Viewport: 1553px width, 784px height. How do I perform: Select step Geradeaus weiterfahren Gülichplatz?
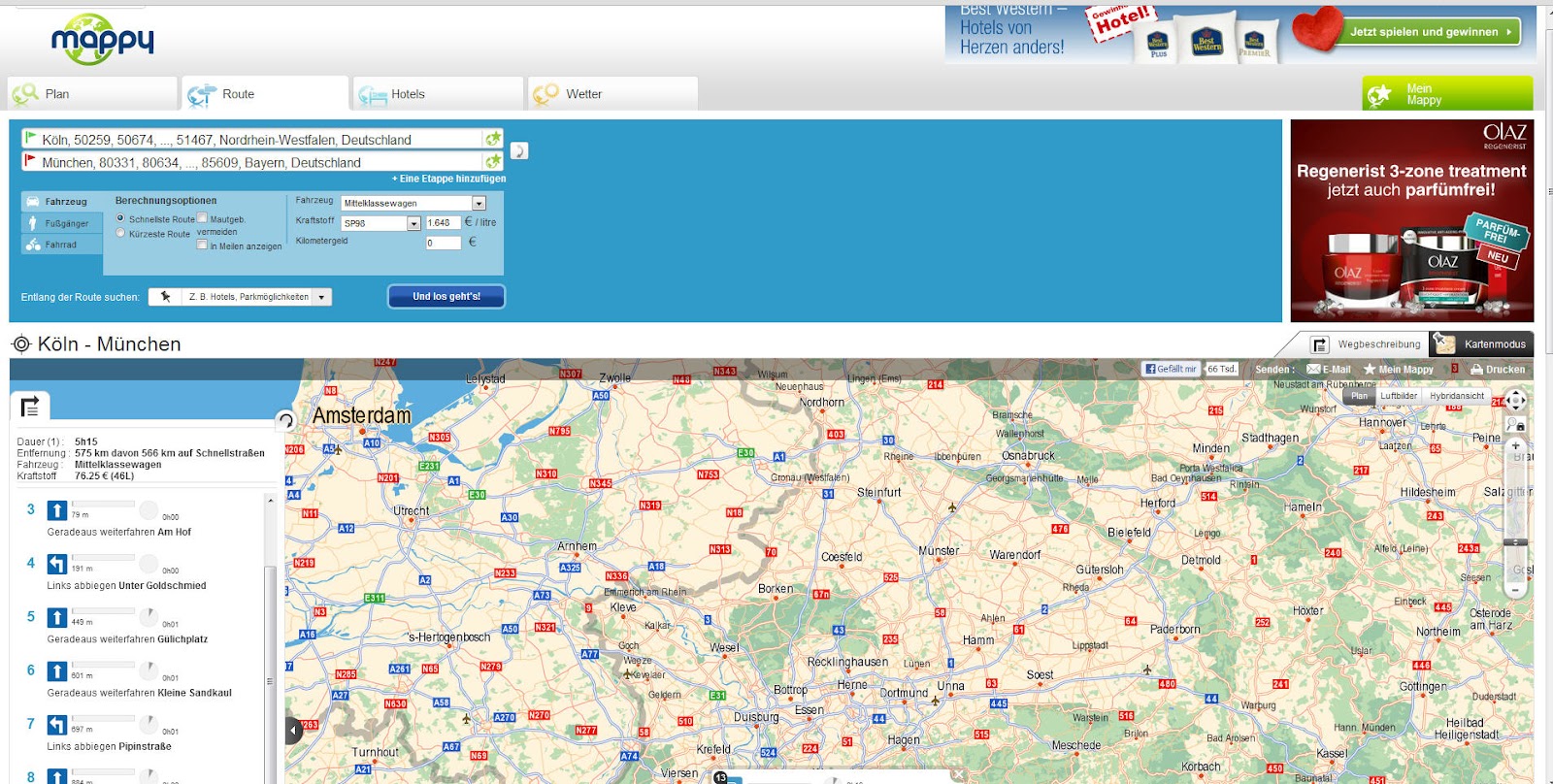coord(127,639)
